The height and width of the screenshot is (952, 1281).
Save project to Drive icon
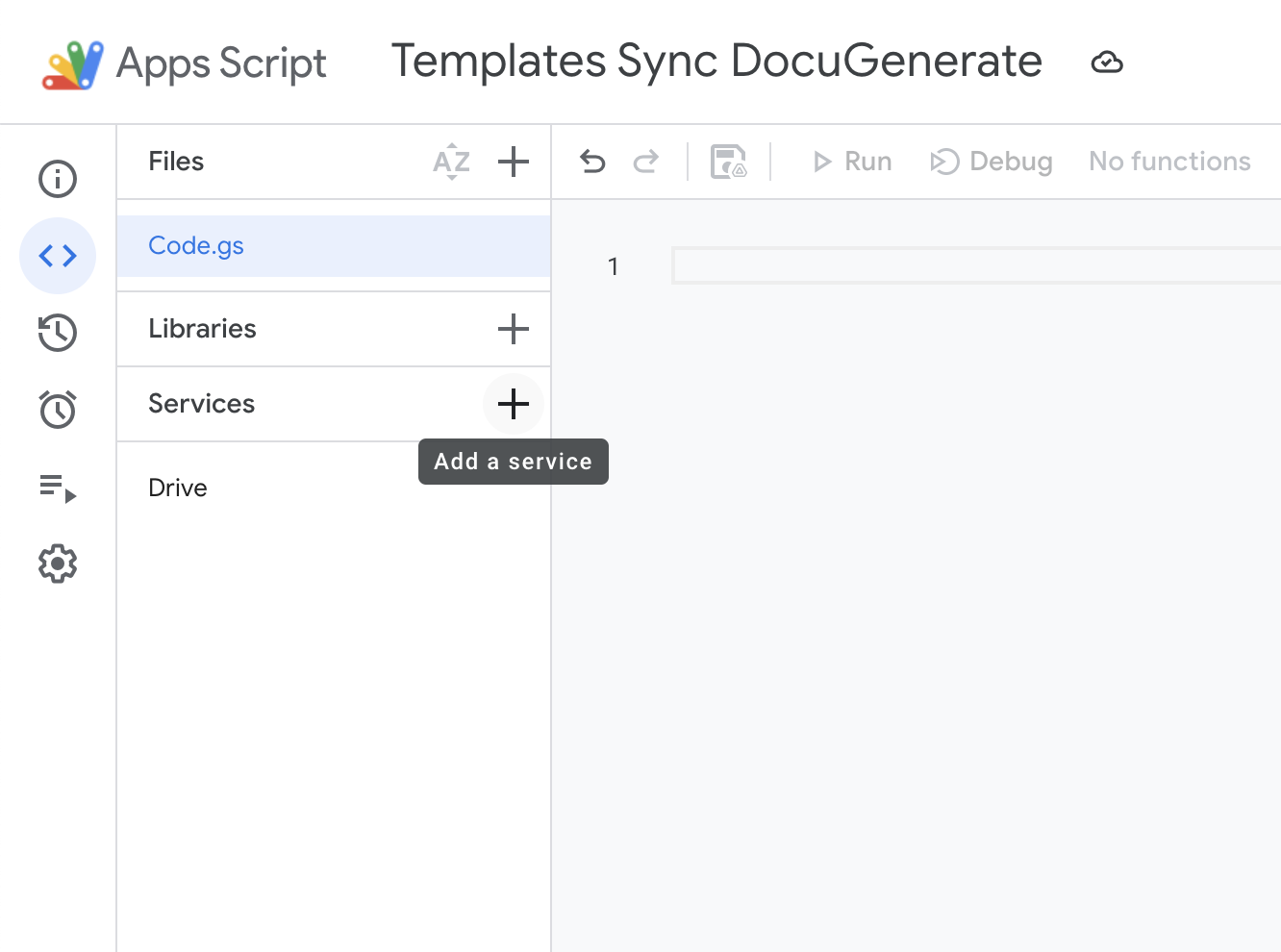click(x=729, y=162)
